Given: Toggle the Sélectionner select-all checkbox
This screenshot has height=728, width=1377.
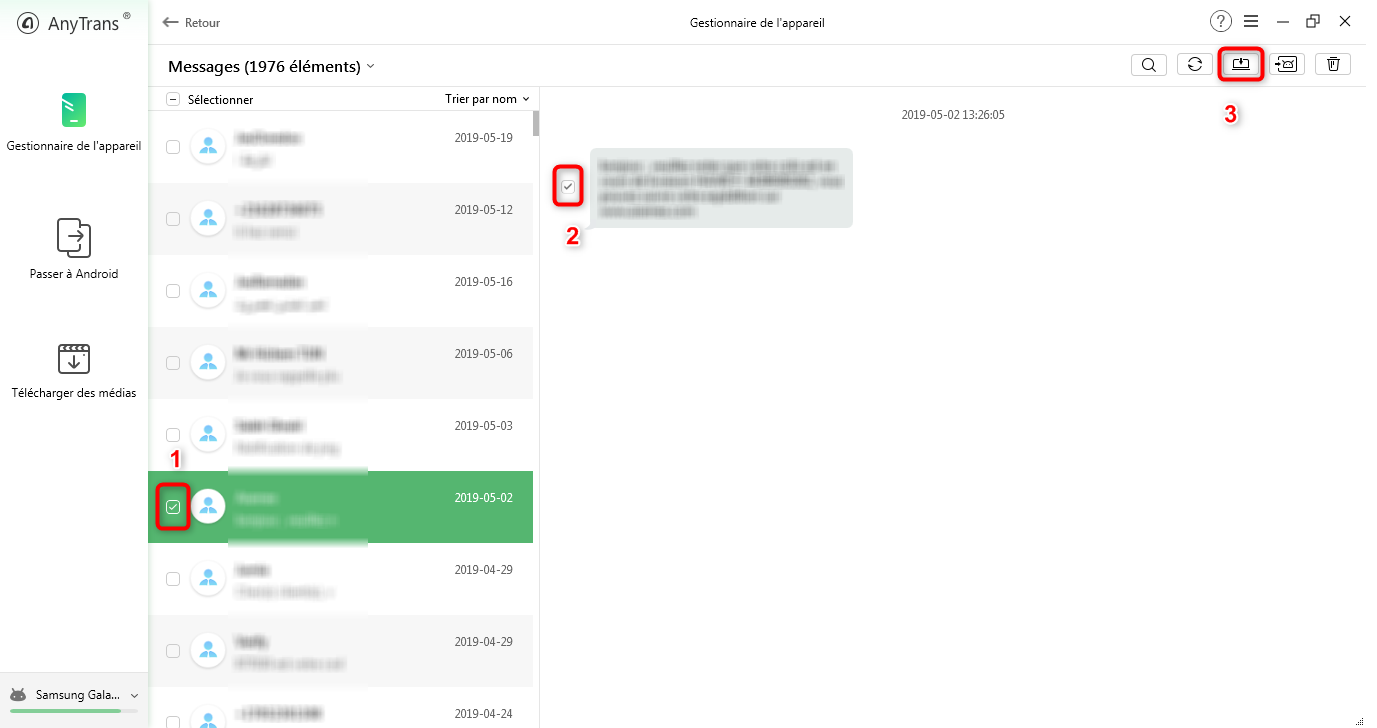Looking at the screenshot, I should click(x=173, y=99).
